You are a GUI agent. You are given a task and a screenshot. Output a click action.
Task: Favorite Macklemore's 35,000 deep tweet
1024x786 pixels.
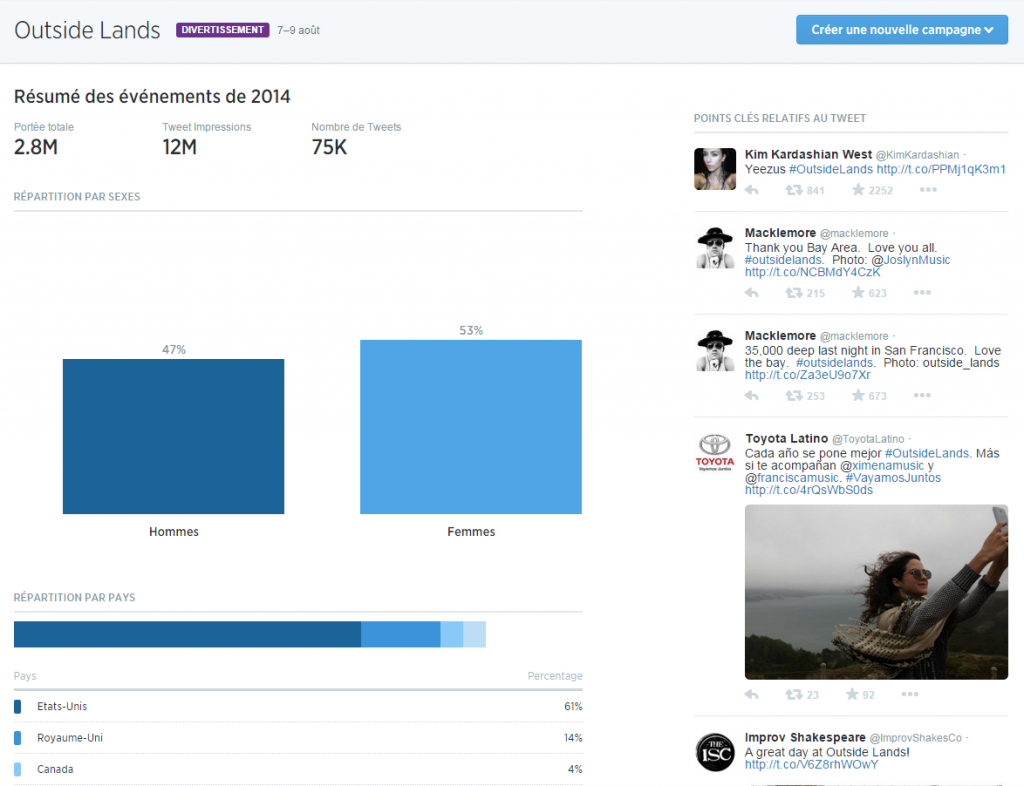858,396
